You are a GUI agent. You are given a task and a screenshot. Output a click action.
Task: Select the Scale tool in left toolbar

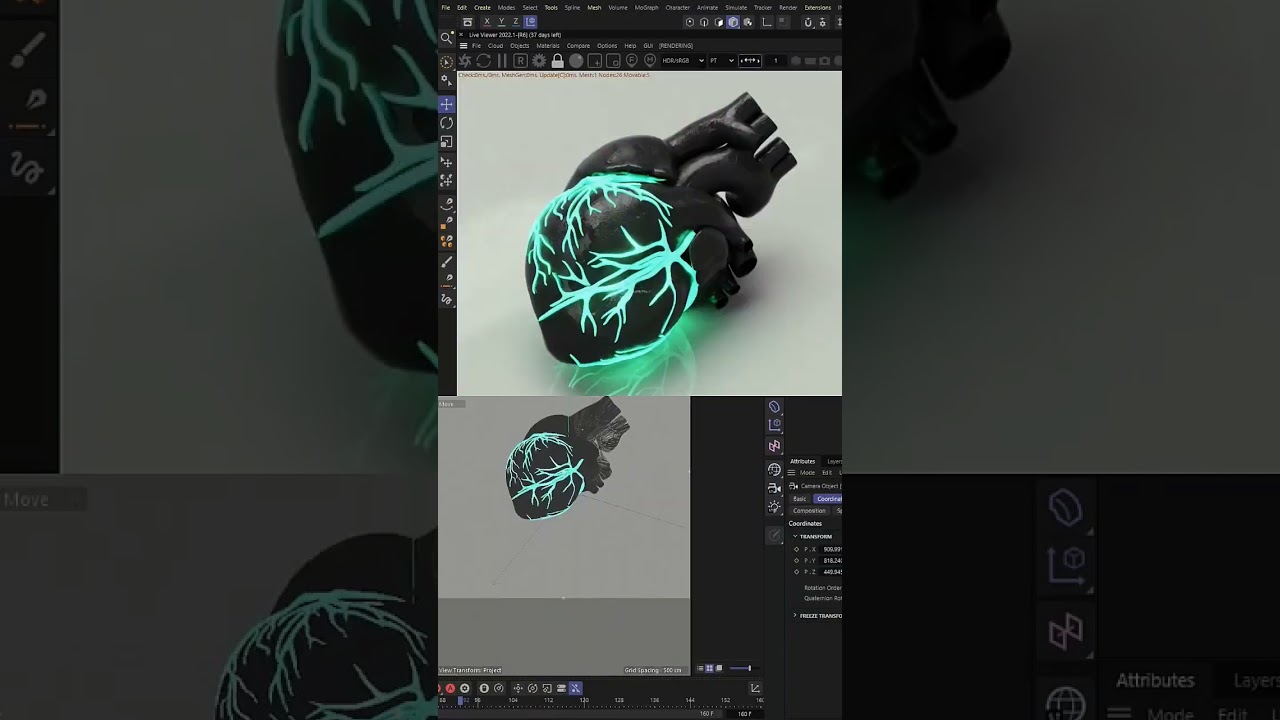446,142
